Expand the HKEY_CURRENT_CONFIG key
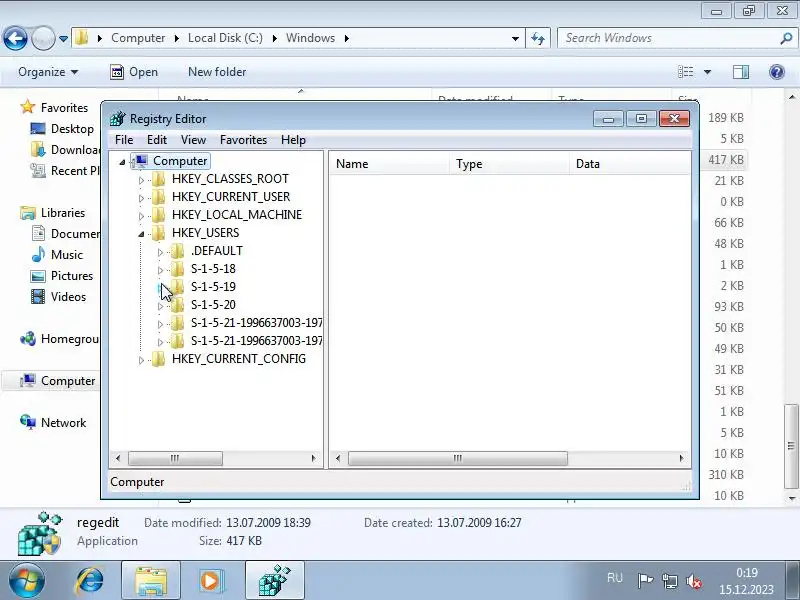The width and height of the screenshot is (800, 600). click(141, 360)
